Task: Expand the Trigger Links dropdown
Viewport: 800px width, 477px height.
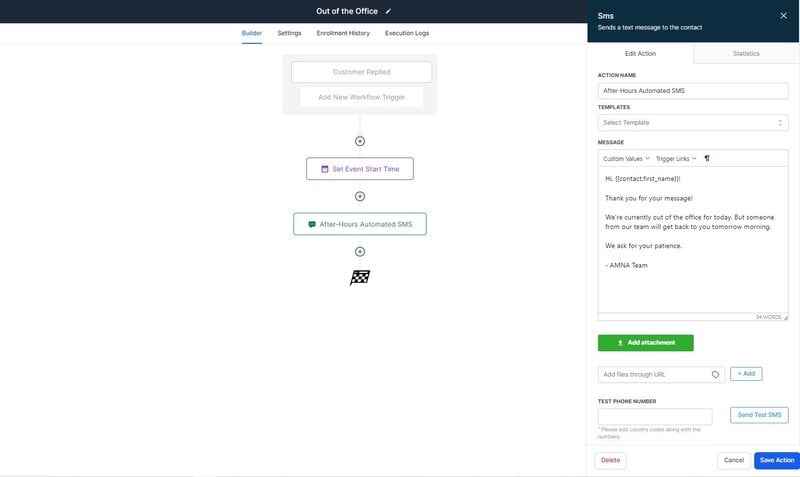Action: click(x=676, y=159)
